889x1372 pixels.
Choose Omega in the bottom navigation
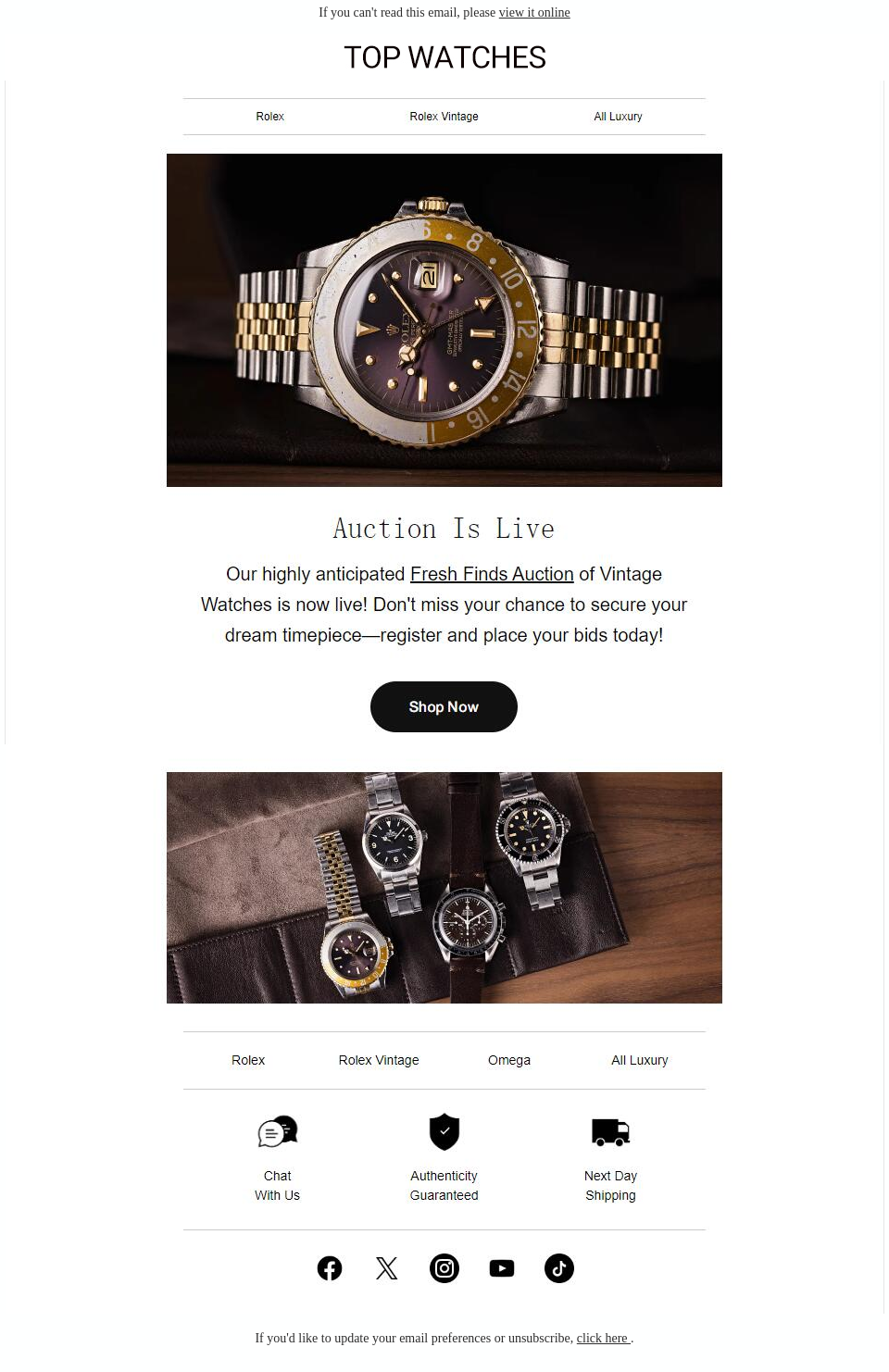pos(509,1060)
